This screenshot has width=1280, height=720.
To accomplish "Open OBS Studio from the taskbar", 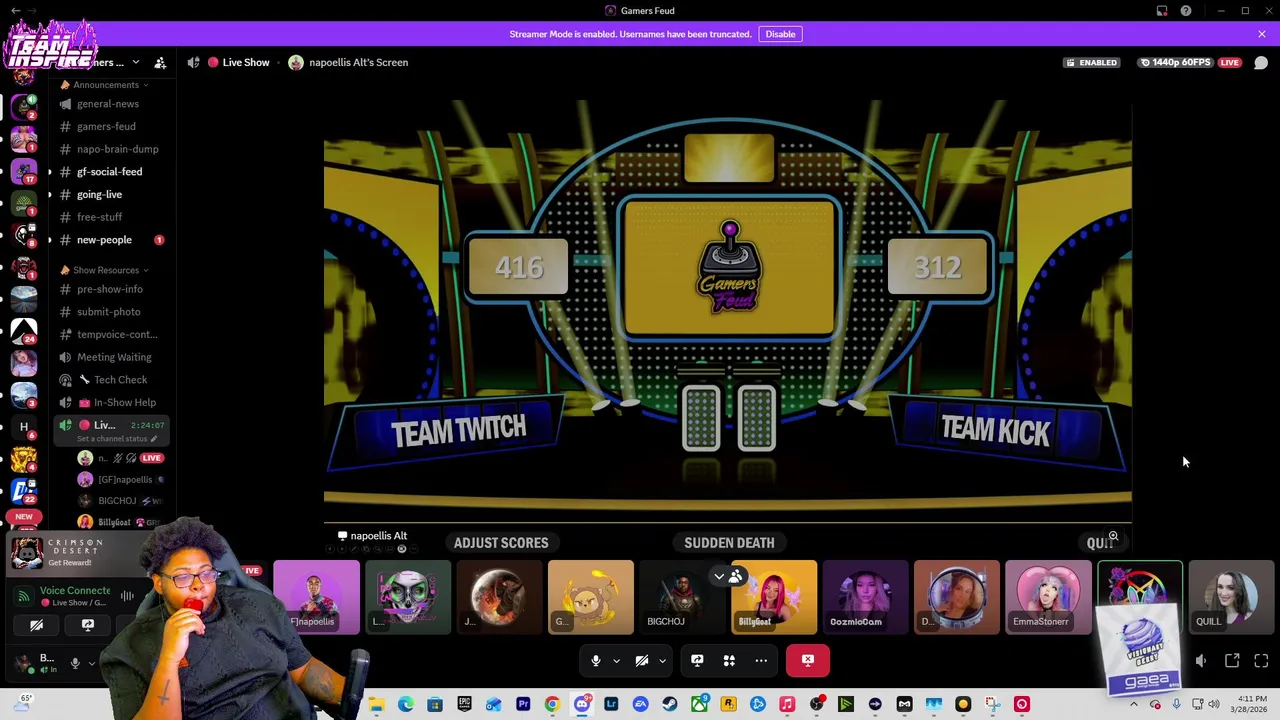I will 817,705.
